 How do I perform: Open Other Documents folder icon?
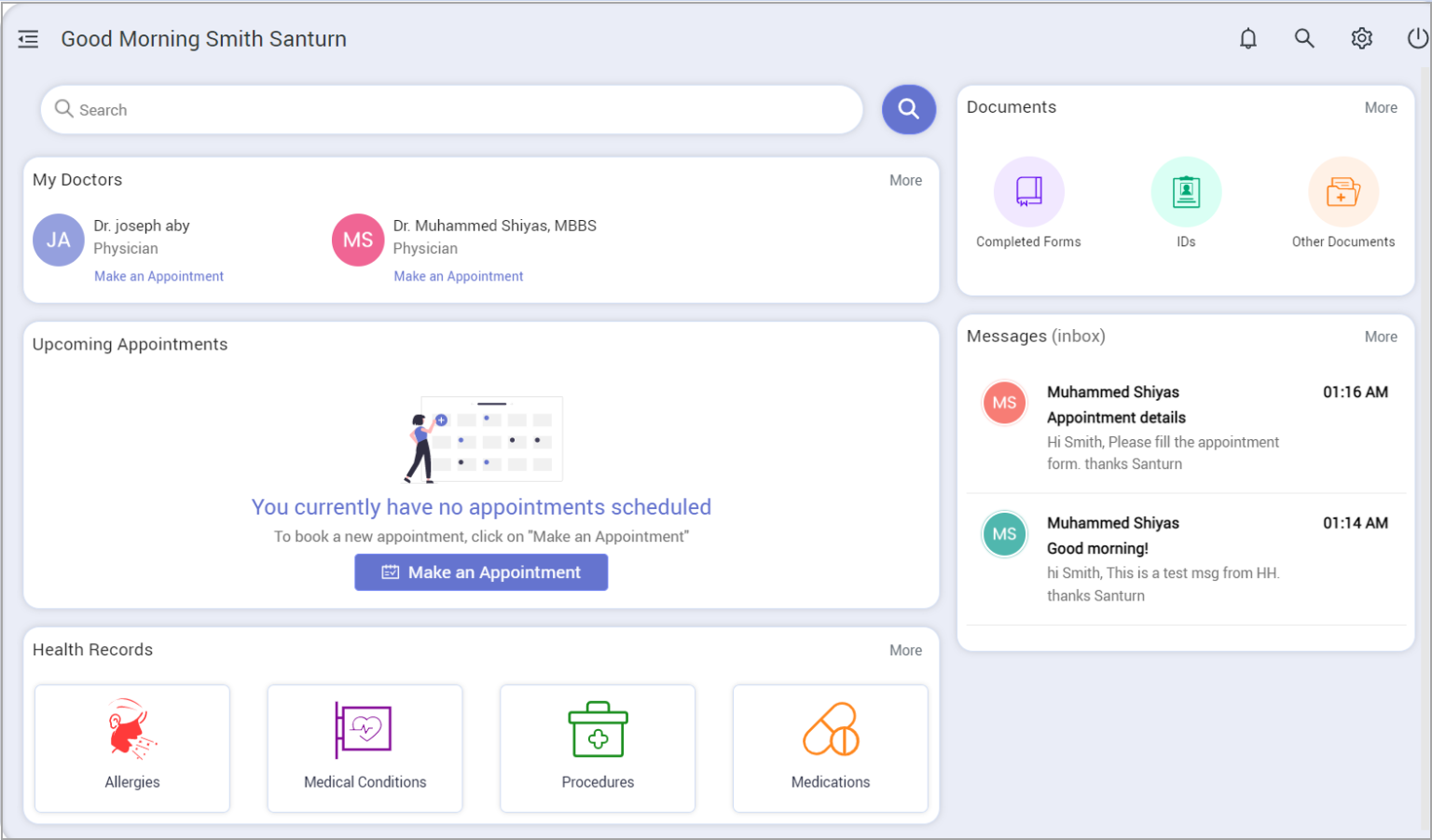(1342, 190)
